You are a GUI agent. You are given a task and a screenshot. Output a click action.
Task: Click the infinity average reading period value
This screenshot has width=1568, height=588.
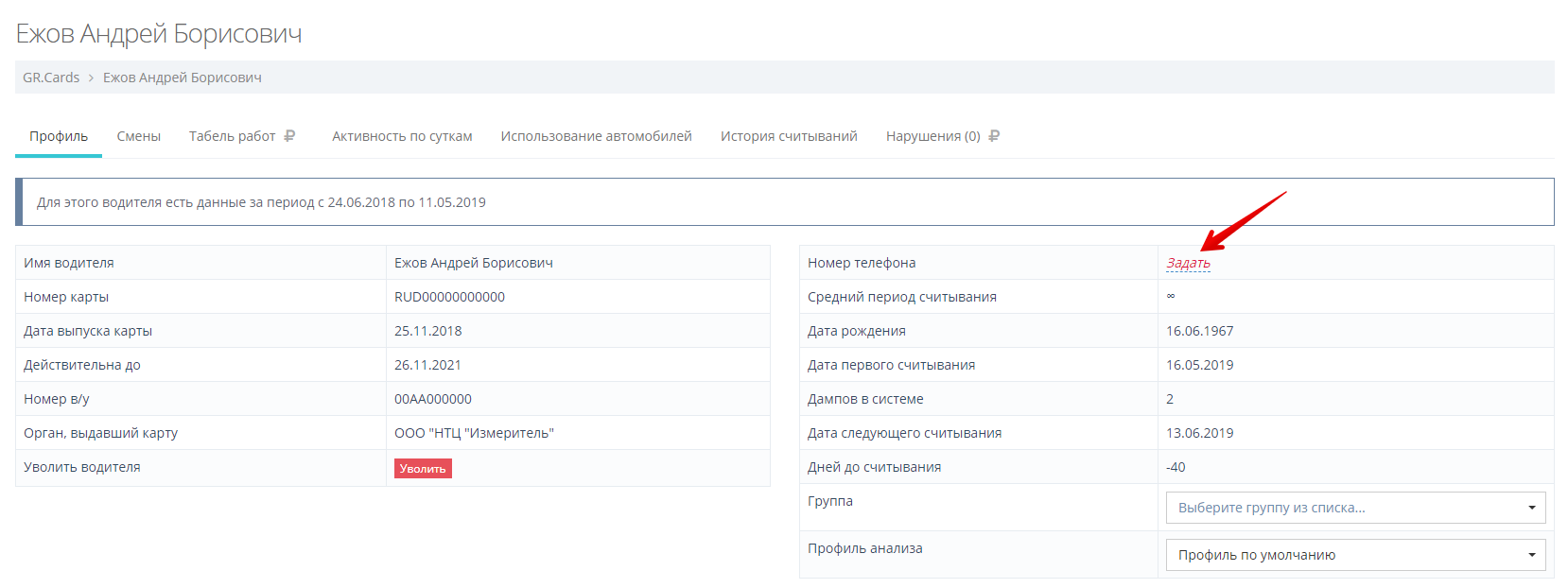pyautogui.click(x=1171, y=296)
